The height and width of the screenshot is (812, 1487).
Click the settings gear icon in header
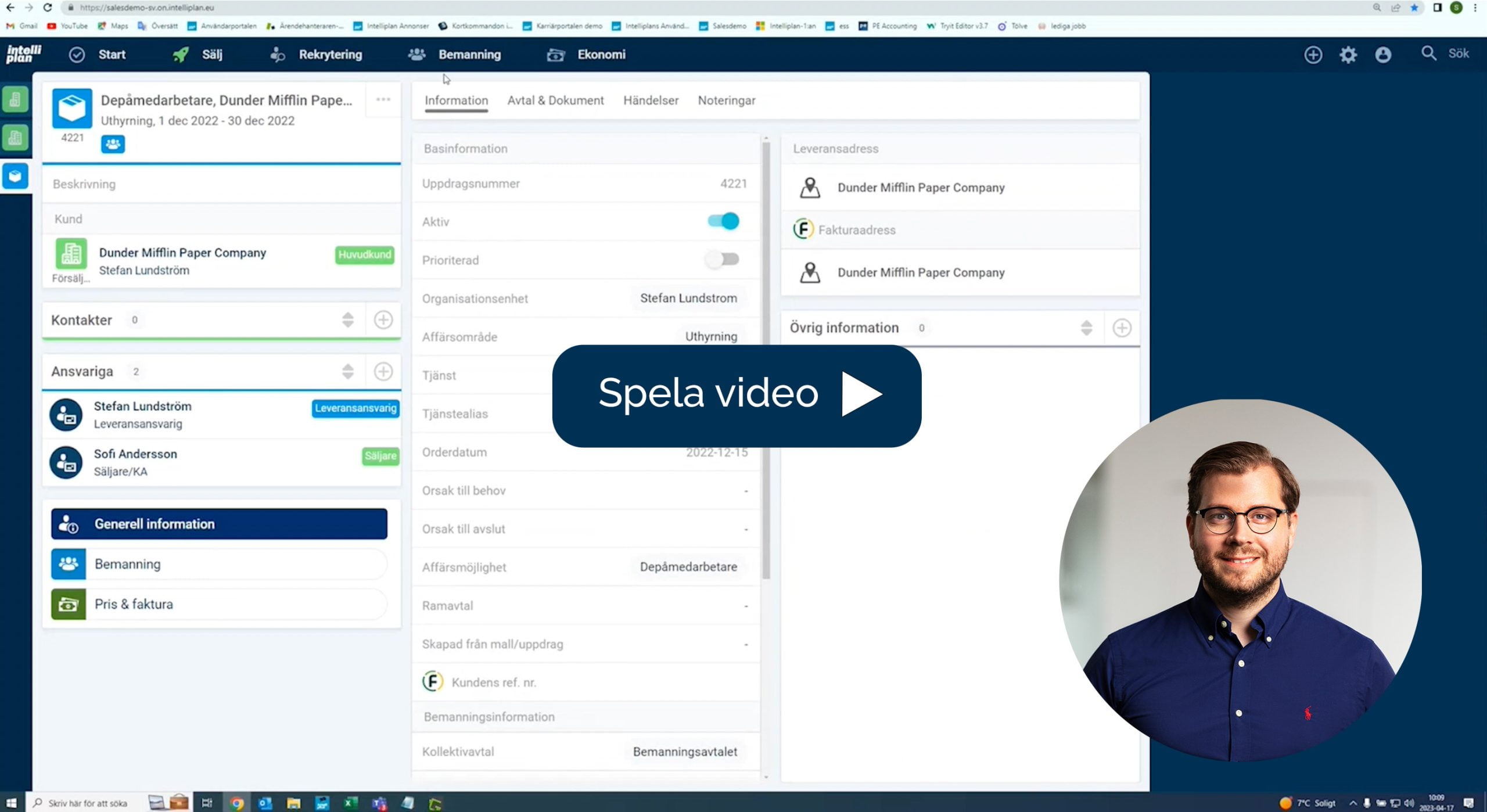pos(1348,55)
